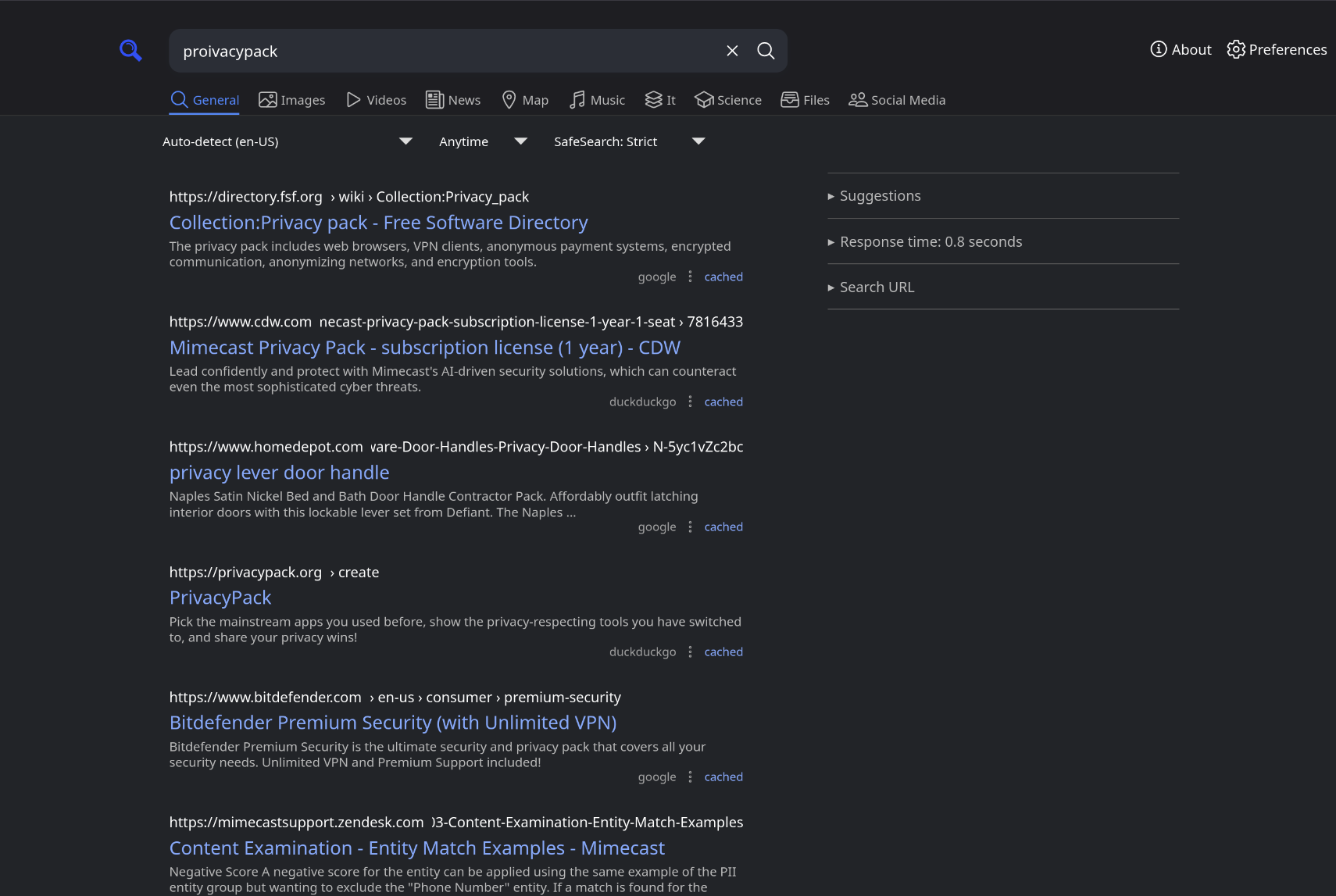Click the About info icon
This screenshot has width=1336, height=896.
click(1159, 49)
